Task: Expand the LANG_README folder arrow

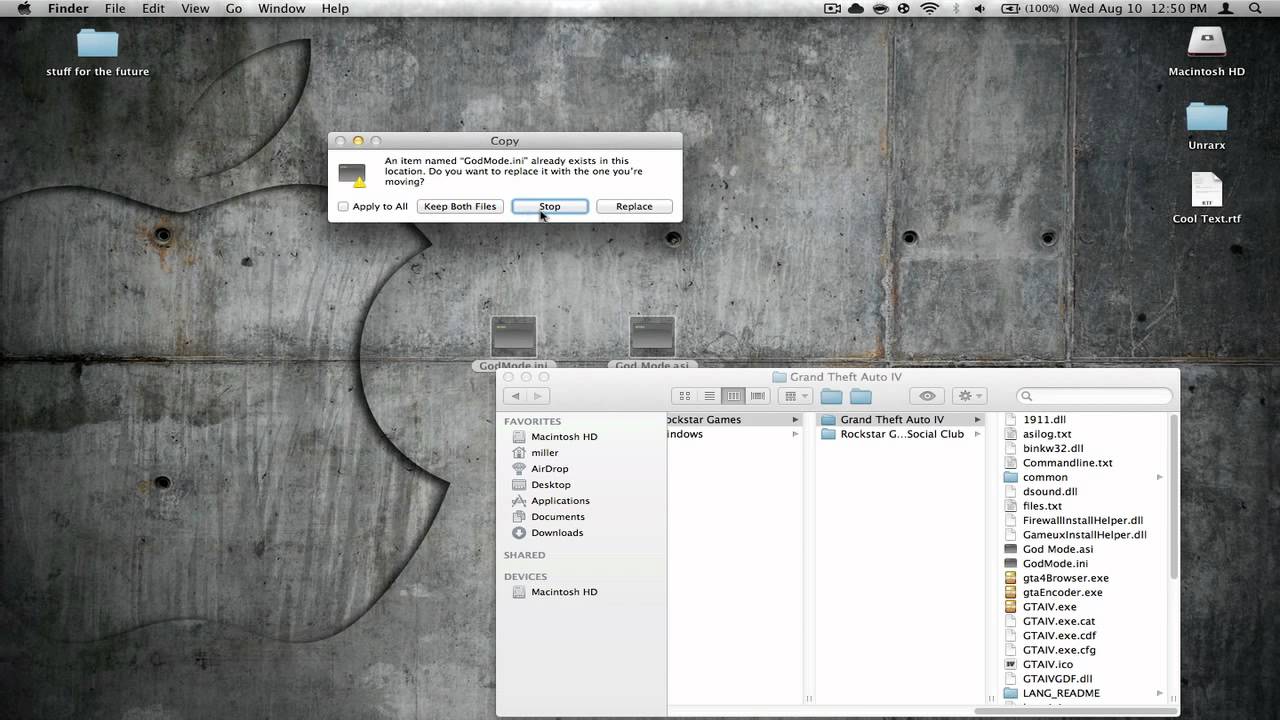Action: point(1160,693)
